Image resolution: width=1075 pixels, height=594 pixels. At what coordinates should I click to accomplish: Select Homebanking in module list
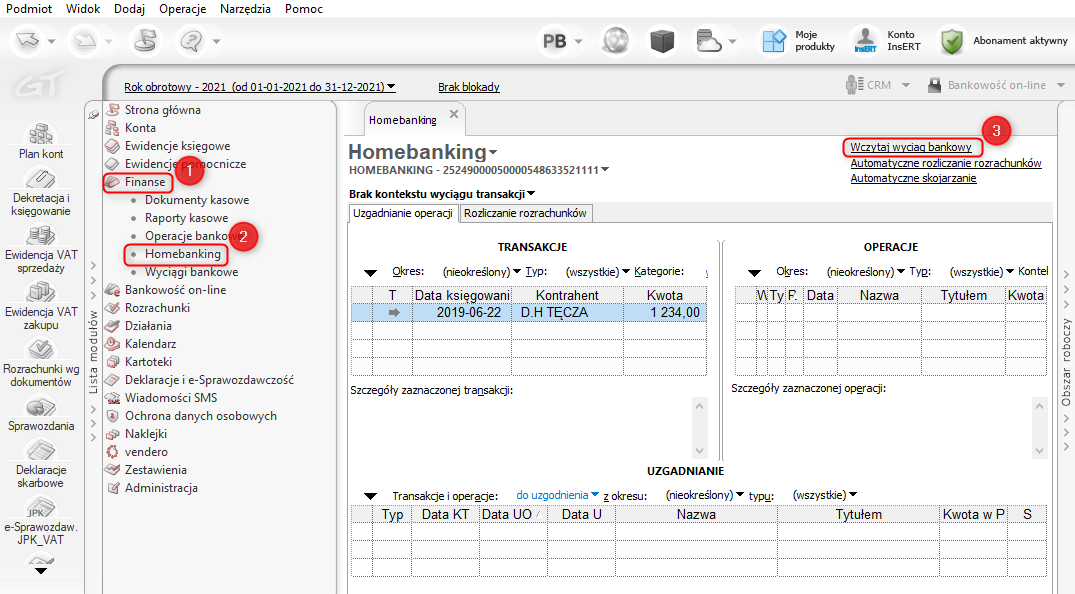point(182,254)
